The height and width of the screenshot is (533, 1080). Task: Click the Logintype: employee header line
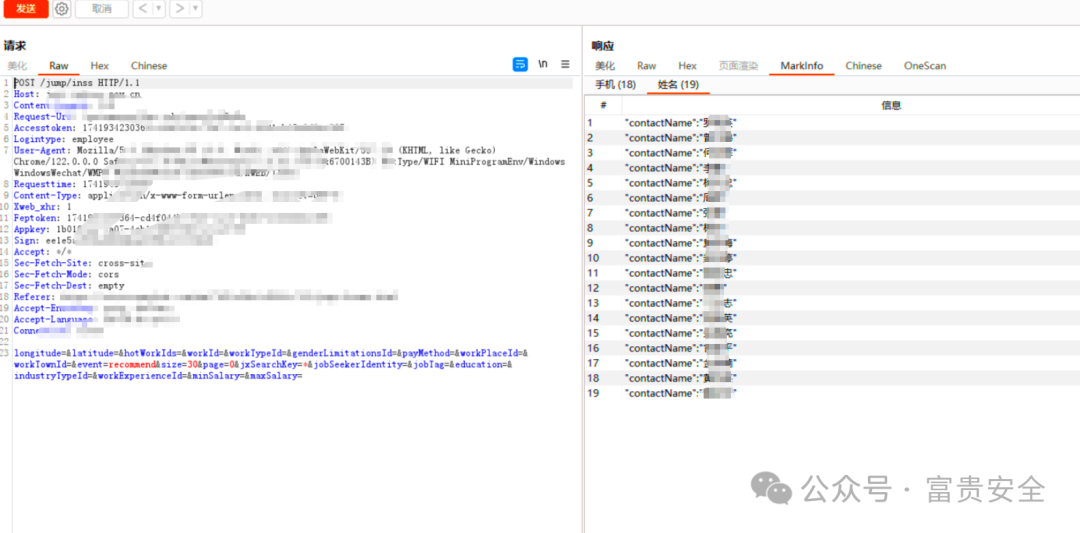point(63,139)
